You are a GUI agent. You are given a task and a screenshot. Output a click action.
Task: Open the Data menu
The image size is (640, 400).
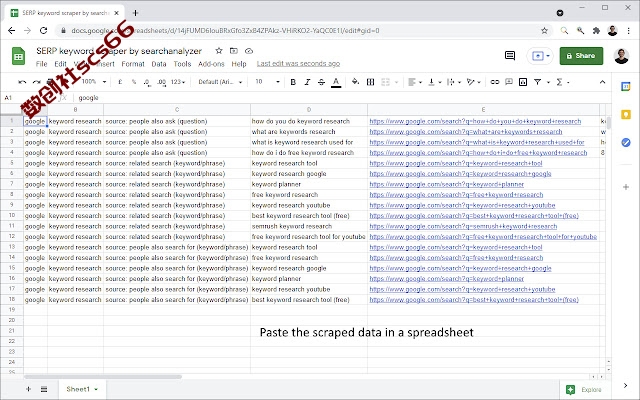click(159, 64)
